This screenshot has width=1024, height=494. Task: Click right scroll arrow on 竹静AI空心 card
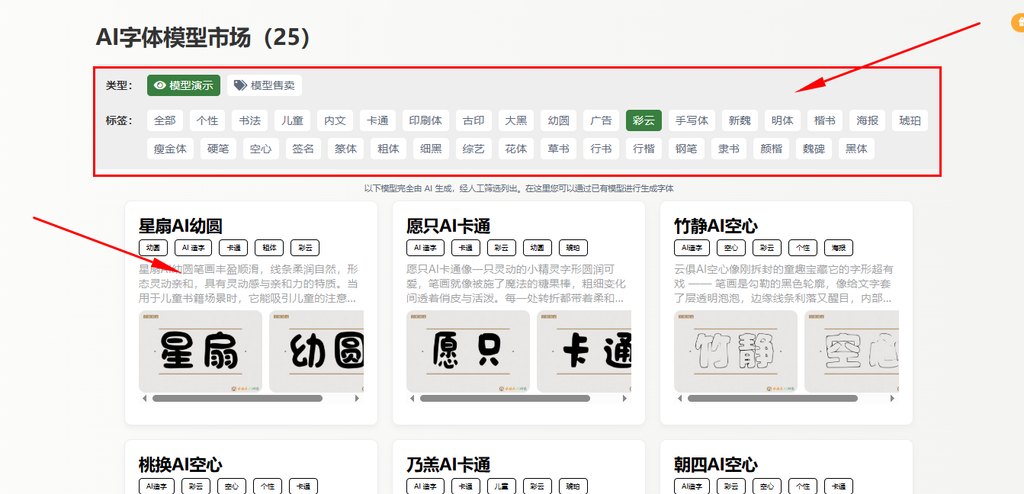click(893, 398)
